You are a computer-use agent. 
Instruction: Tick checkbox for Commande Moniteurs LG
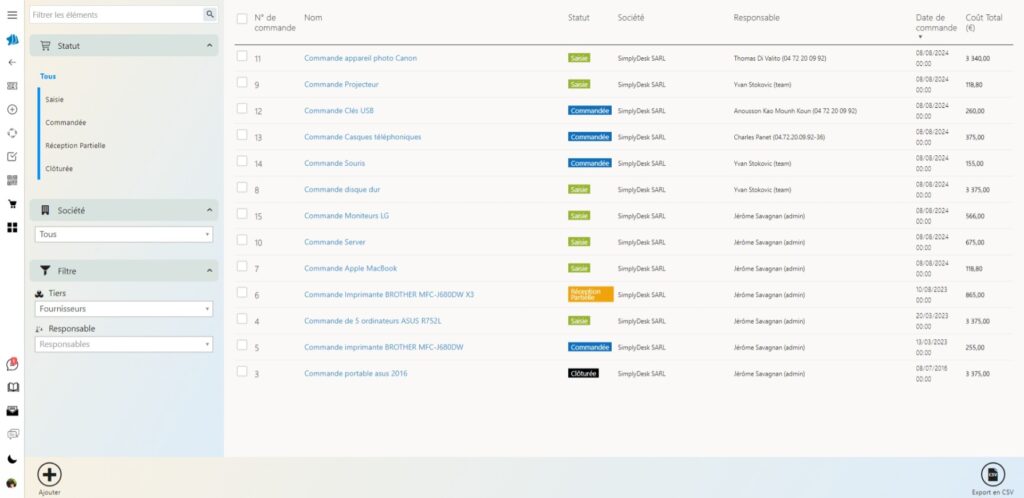coord(242,213)
